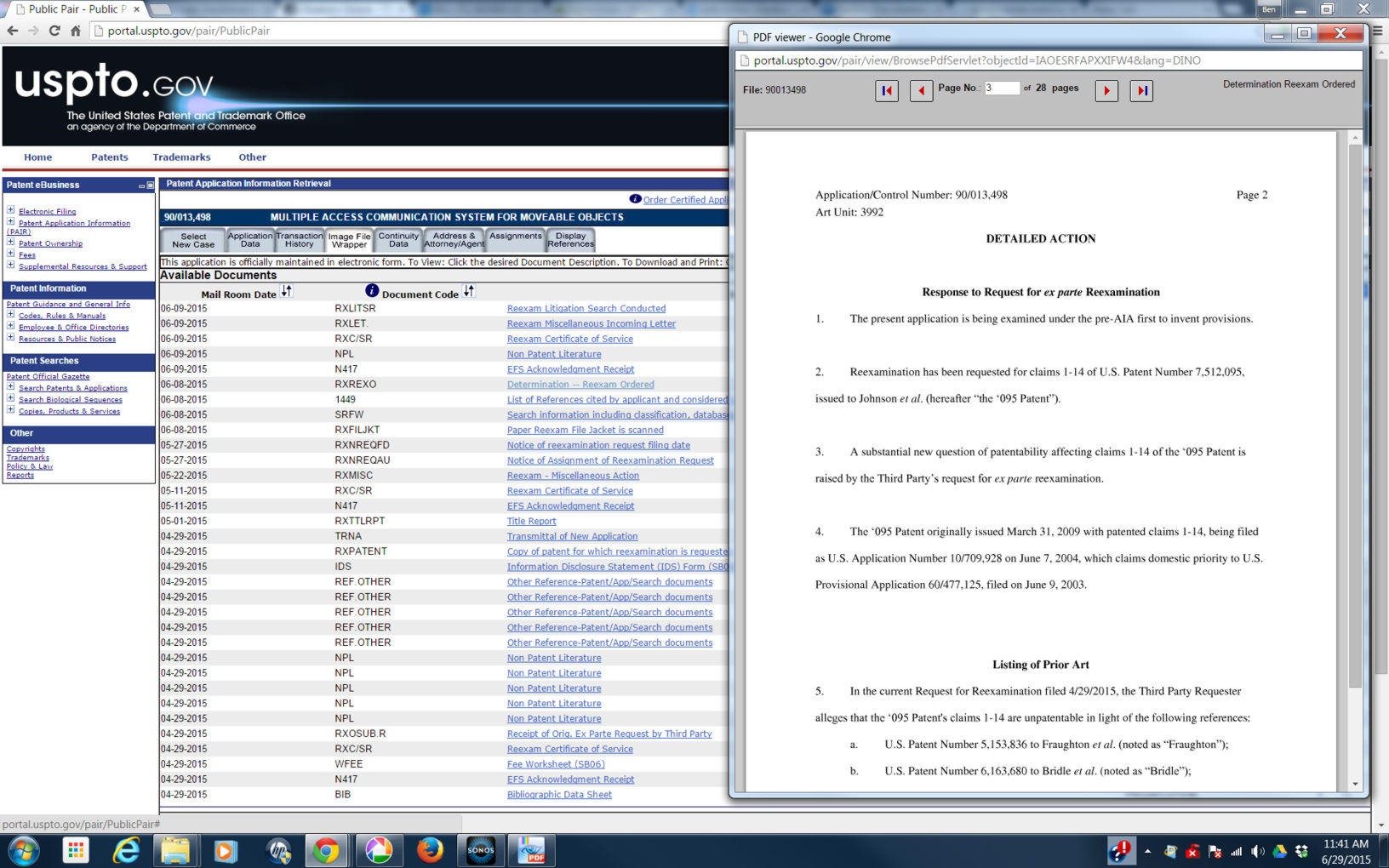Sort by Mail Room Date arrows icon
The height and width of the screenshot is (868, 1389).
287,292
